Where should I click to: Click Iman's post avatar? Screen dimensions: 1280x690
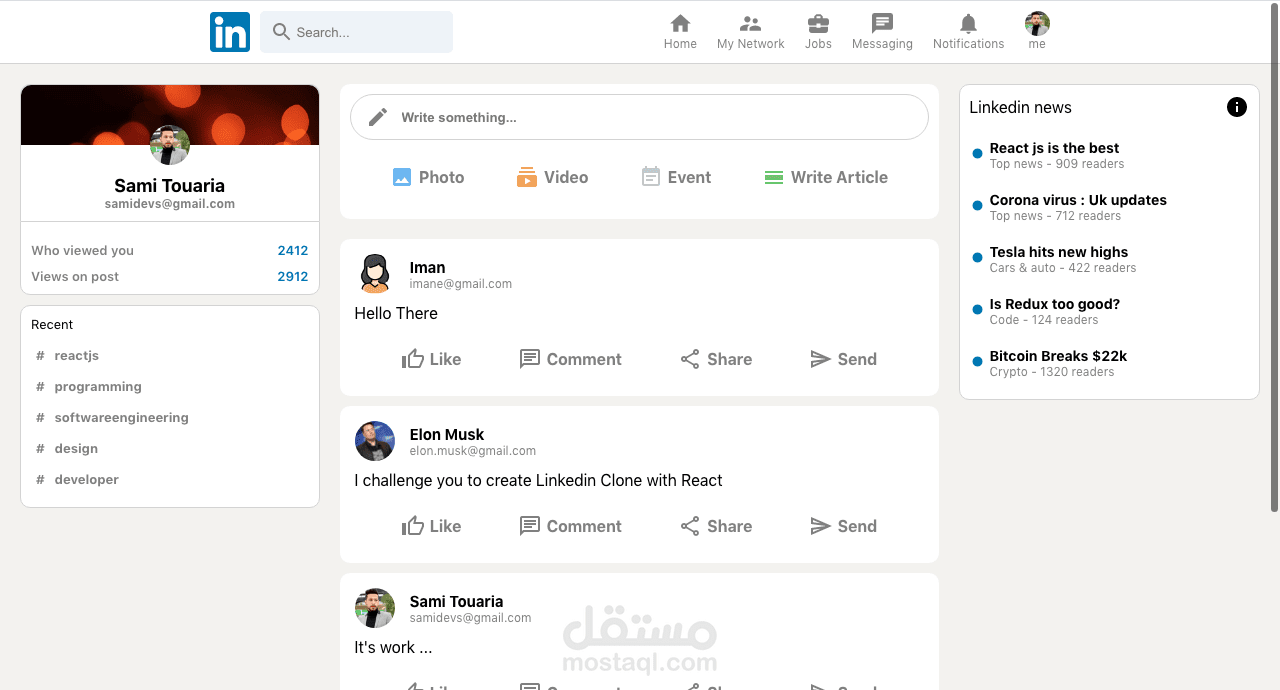coord(375,274)
